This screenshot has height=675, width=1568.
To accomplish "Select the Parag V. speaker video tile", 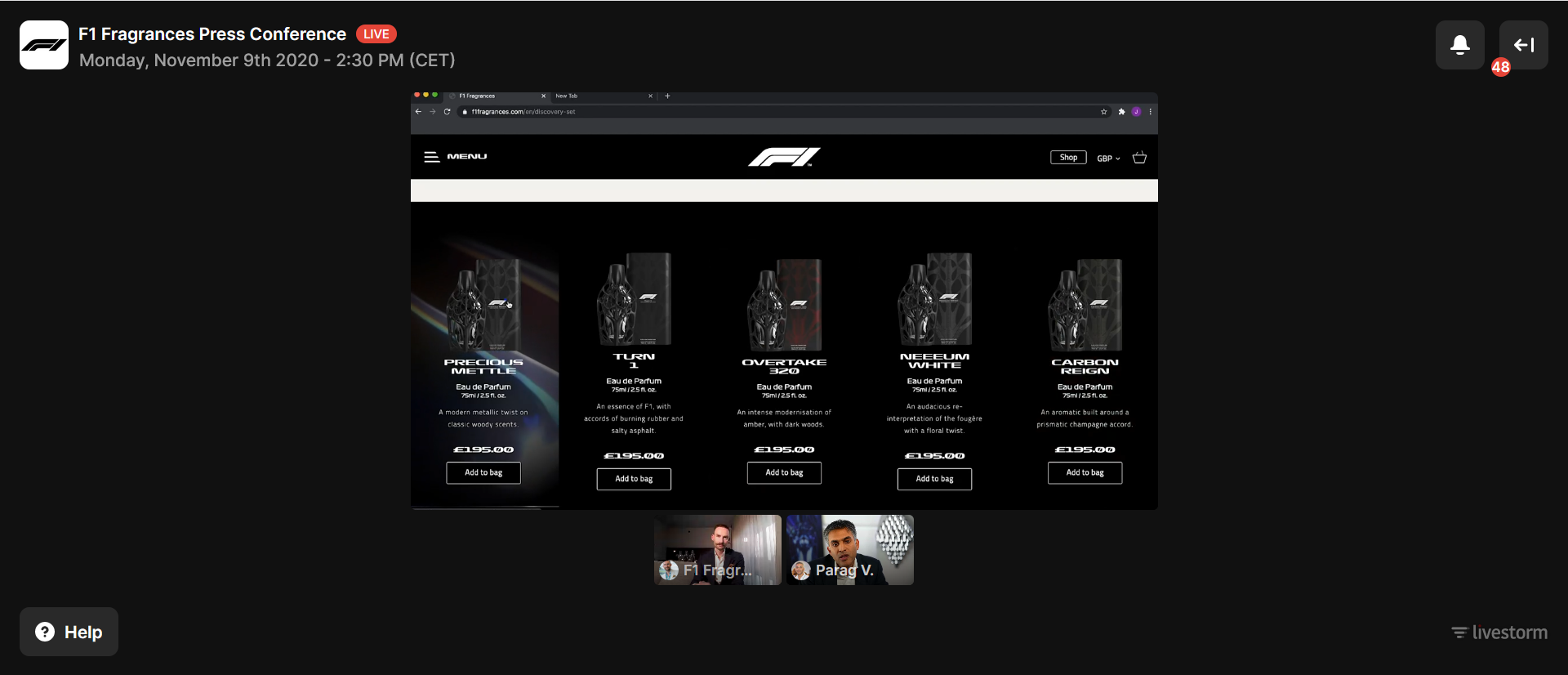I will click(x=850, y=550).
